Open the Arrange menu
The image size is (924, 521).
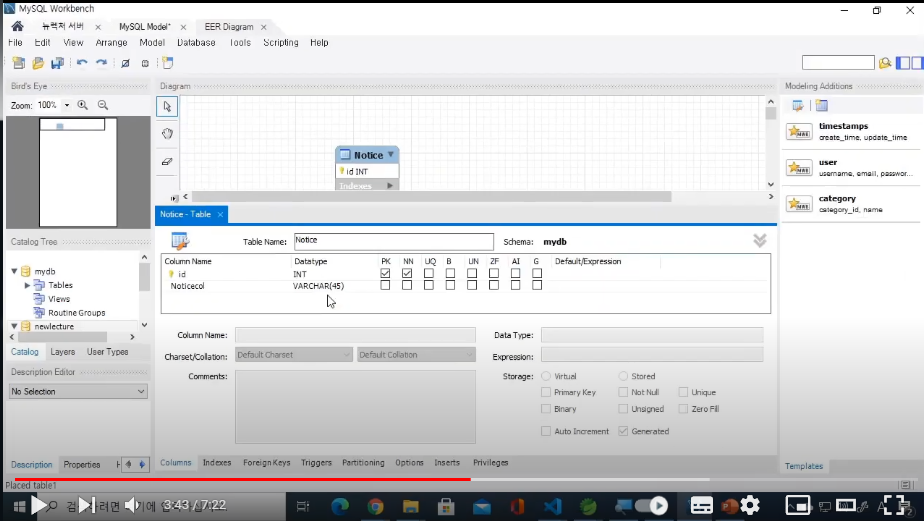(x=111, y=42)
